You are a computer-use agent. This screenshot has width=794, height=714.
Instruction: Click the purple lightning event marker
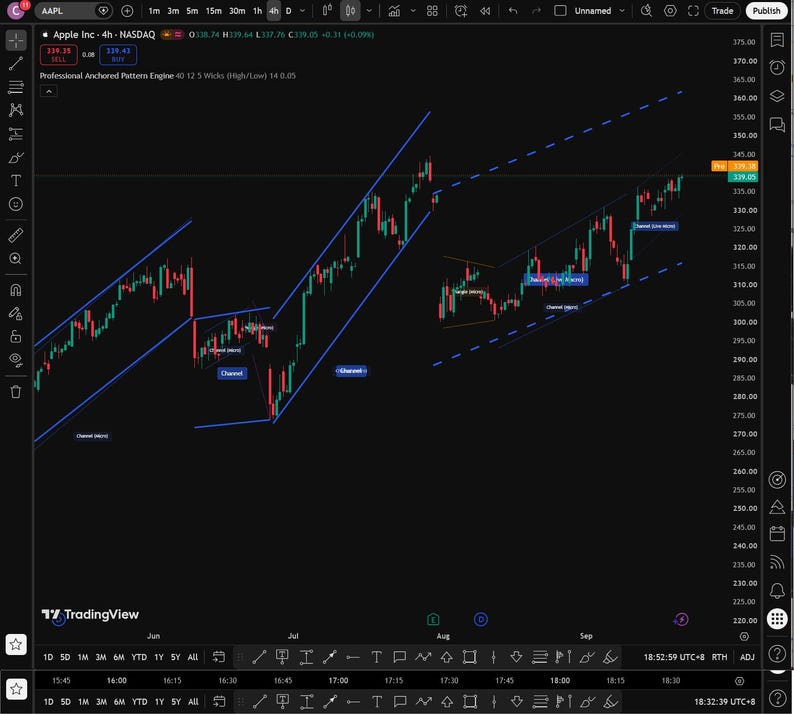pyautogui.click(x=681, y=619)
